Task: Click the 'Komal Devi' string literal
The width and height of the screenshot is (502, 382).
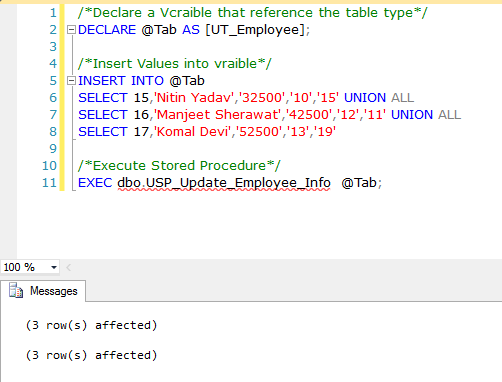Action: pos(192,132)
